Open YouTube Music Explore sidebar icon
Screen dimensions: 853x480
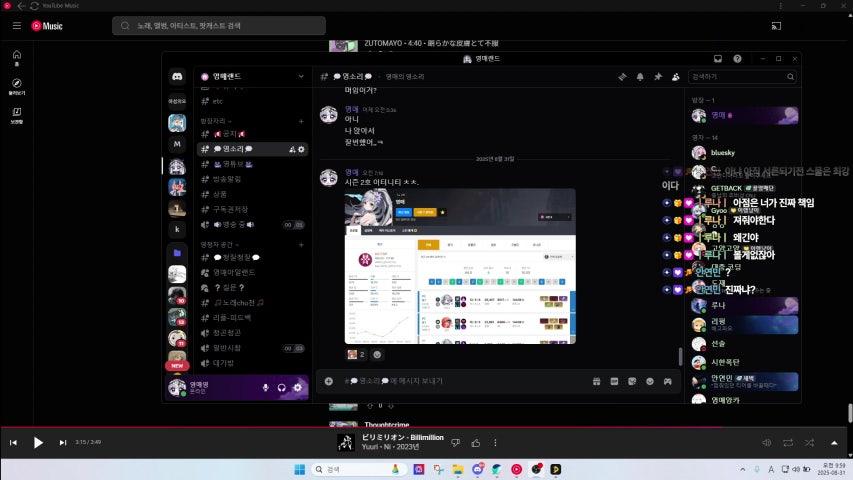pos(17,86)
